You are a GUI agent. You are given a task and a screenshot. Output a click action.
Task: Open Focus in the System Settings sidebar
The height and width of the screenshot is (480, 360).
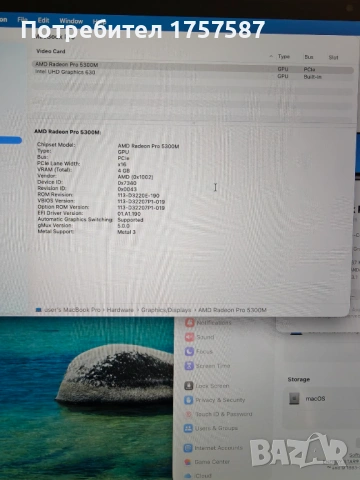coord(199,351)
